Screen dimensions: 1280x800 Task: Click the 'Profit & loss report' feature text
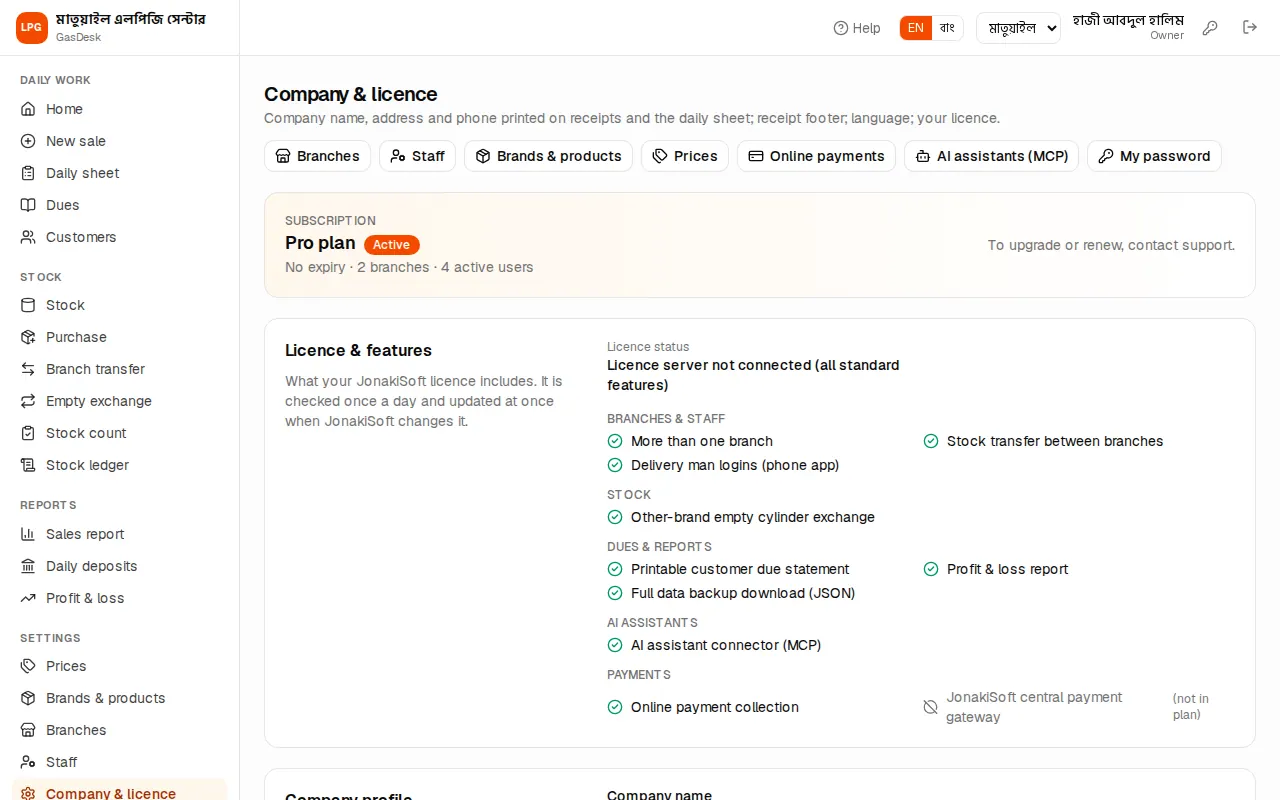coord(1007,569)
